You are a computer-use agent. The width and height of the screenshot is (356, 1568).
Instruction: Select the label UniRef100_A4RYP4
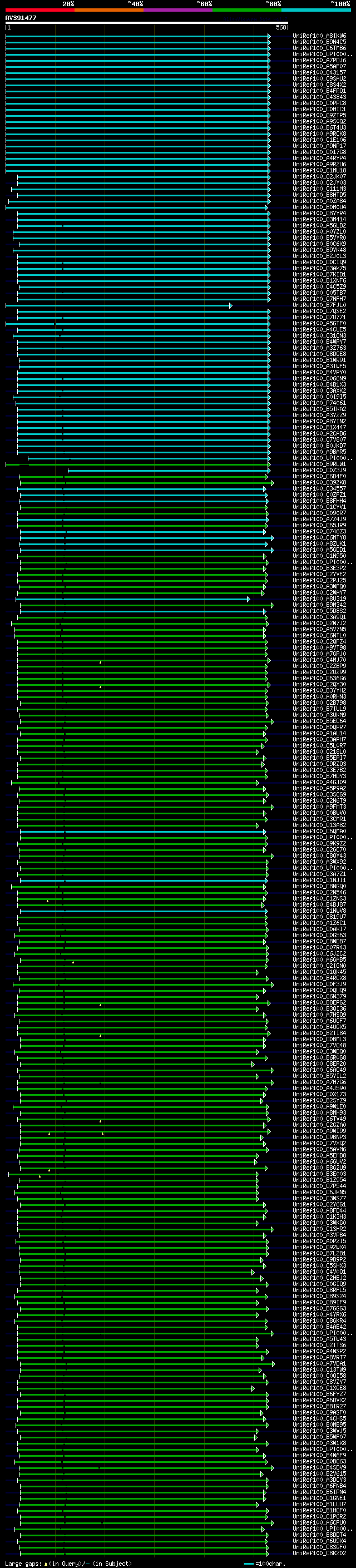[x=319, y=159]
